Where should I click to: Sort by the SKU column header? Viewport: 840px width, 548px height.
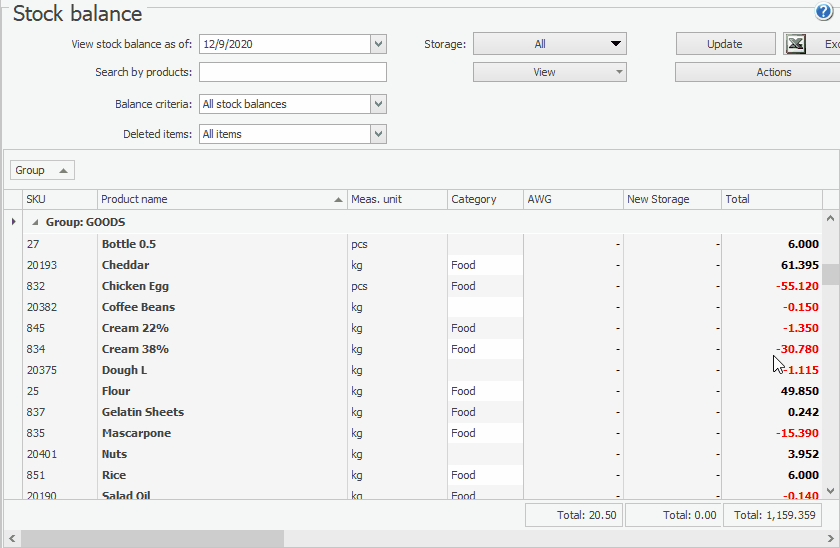point(60,199)
